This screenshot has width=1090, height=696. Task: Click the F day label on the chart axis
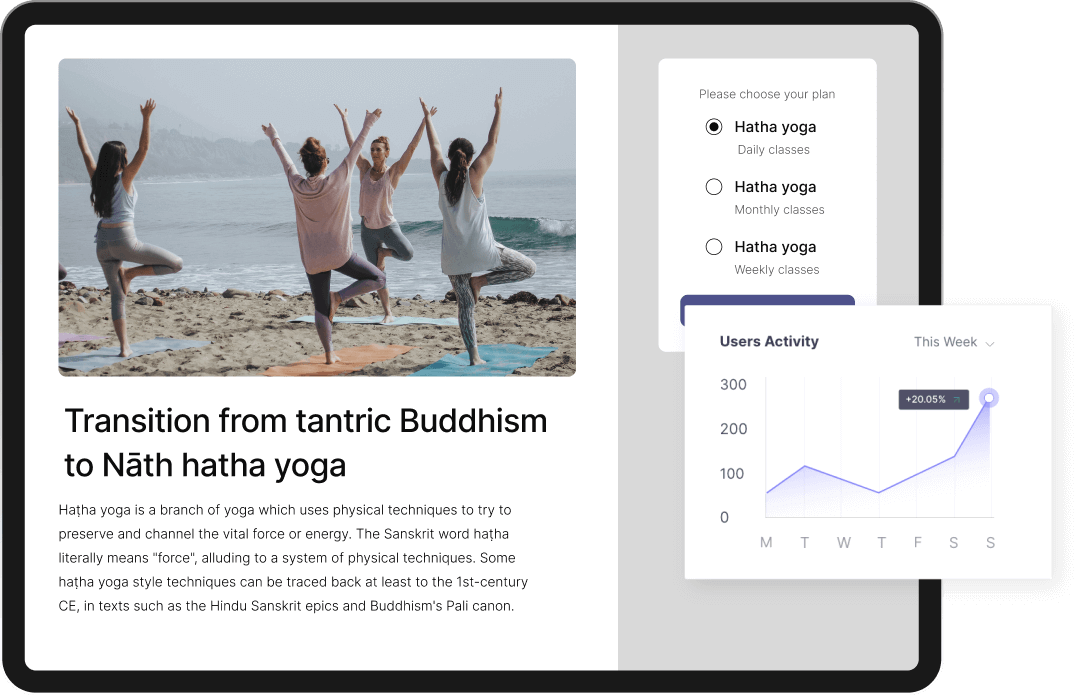(918, 543)
